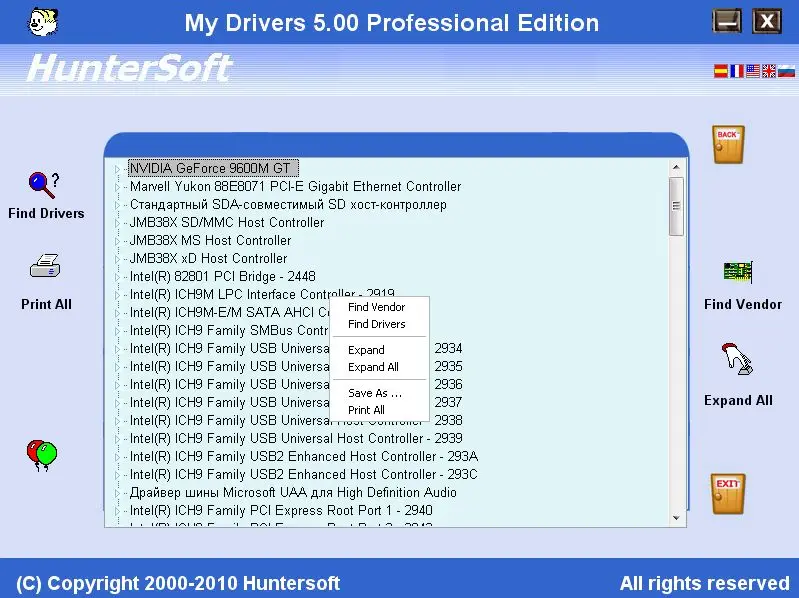Screen dimensions: 799x598
Task: Click the device list scrollbar thumb
Action: (x=676, y=206)
